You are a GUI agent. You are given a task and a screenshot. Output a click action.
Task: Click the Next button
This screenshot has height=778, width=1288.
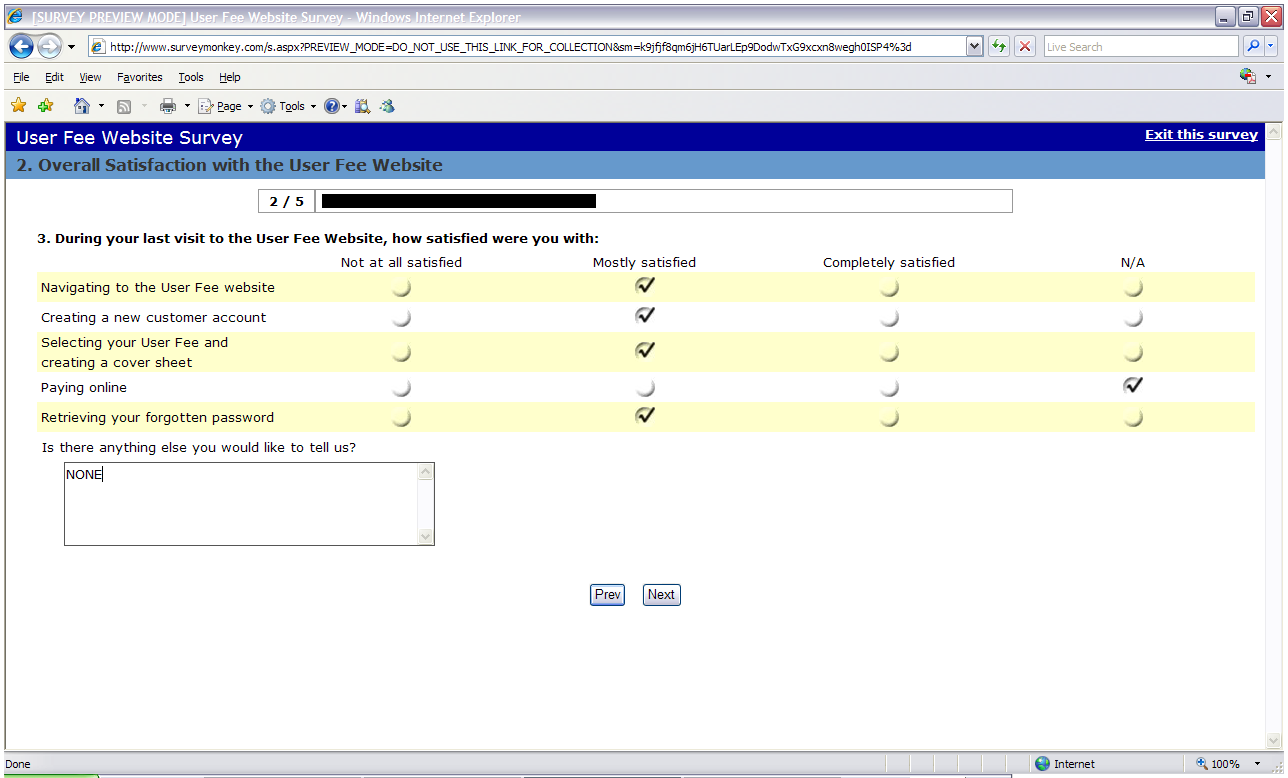click(661, 595)
